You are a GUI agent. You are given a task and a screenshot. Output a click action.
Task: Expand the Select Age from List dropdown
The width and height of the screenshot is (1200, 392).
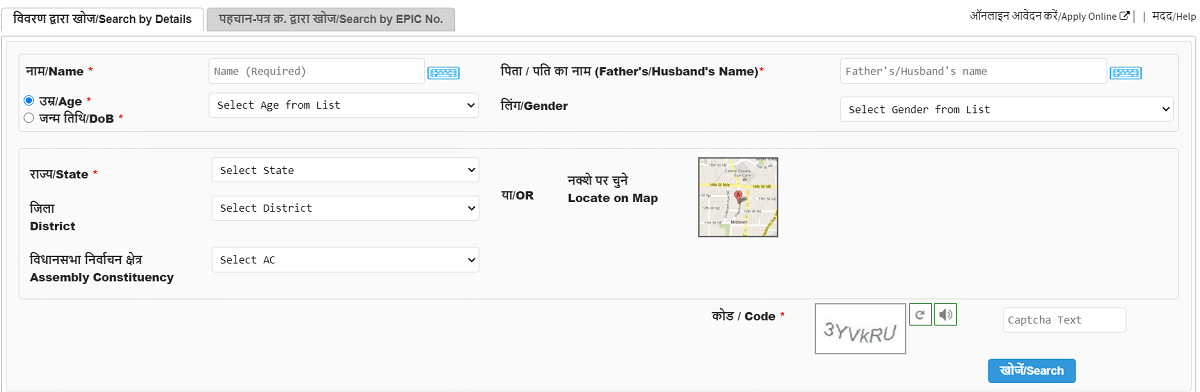pyautogui.click(x=344, y=105)
